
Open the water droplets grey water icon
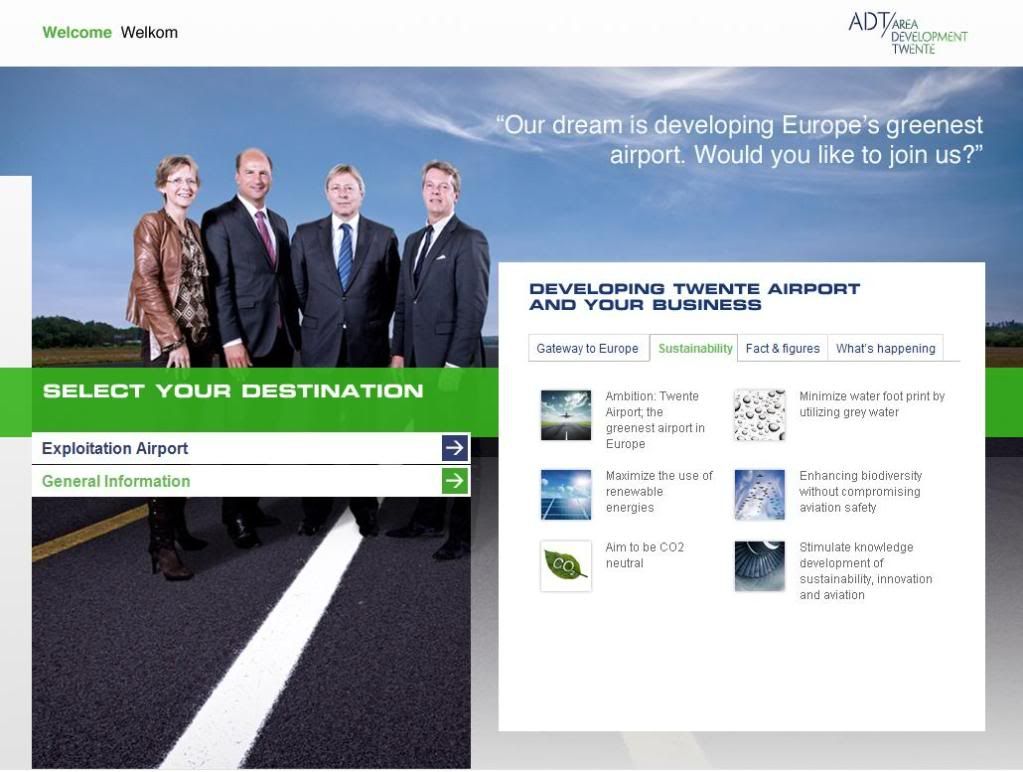759,415
